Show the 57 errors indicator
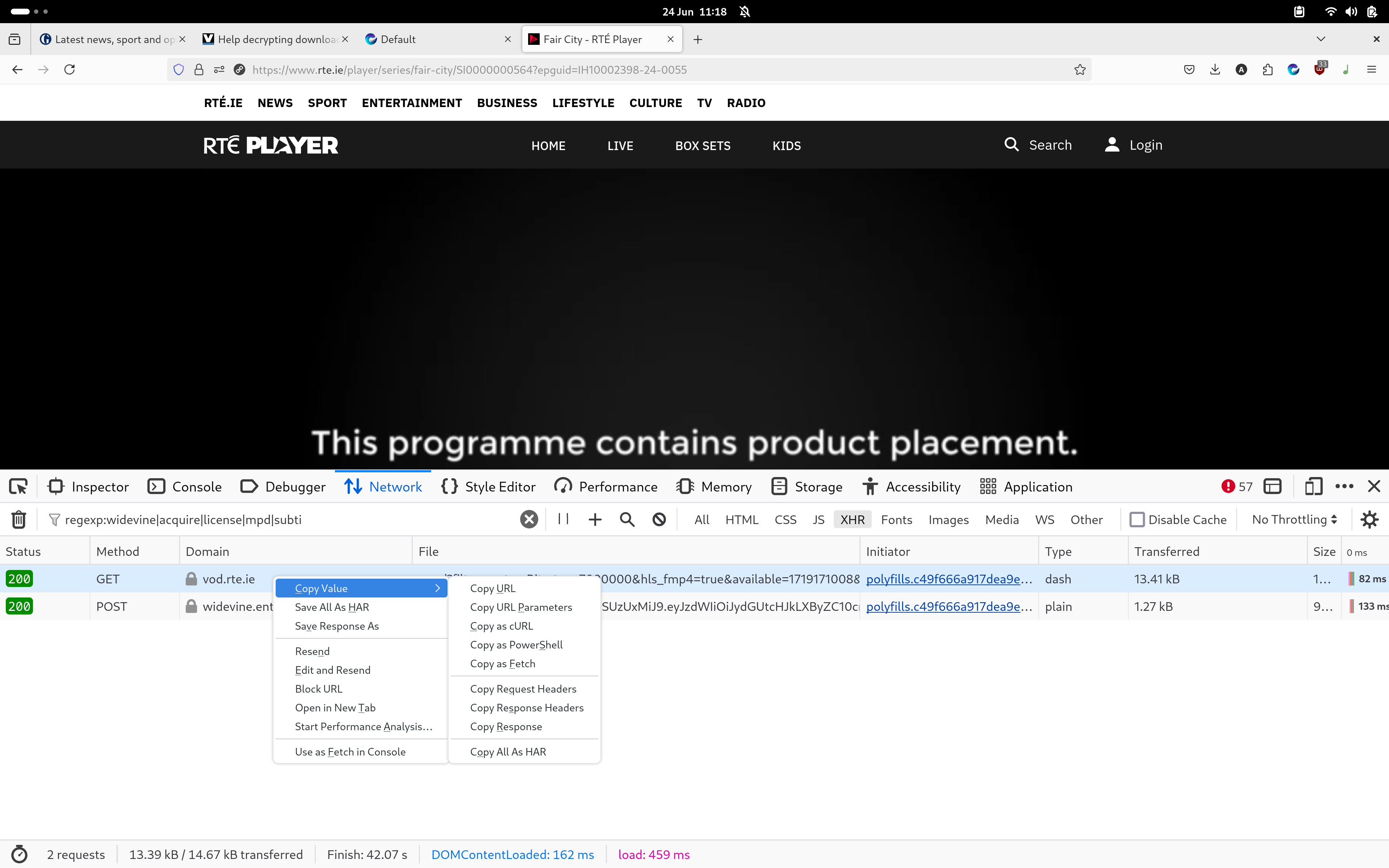The height and width of the screenshot is (868, 1389). (1237, 487)
